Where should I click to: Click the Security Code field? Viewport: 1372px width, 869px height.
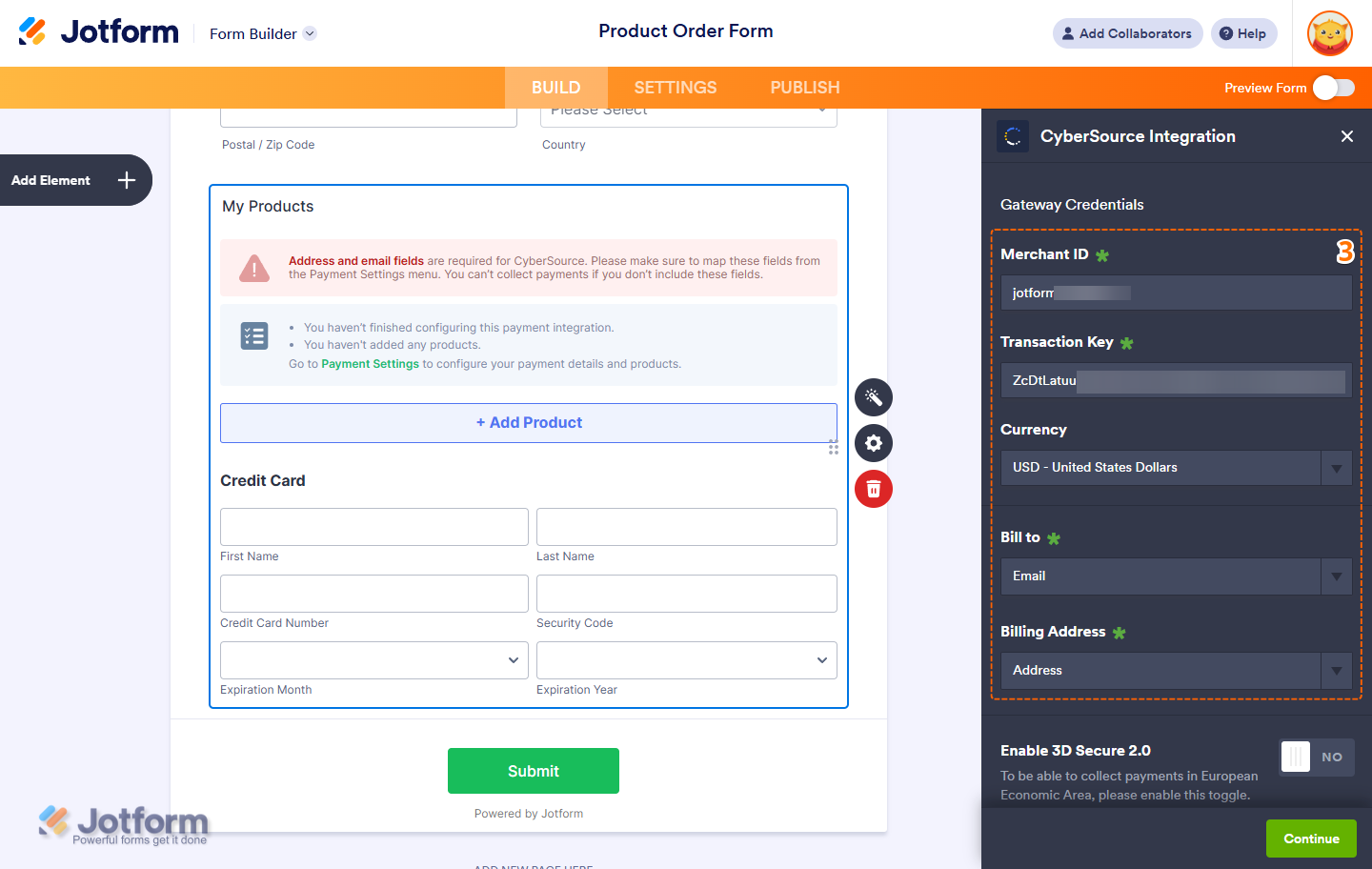pyautogui.click(x=687, y=594)
